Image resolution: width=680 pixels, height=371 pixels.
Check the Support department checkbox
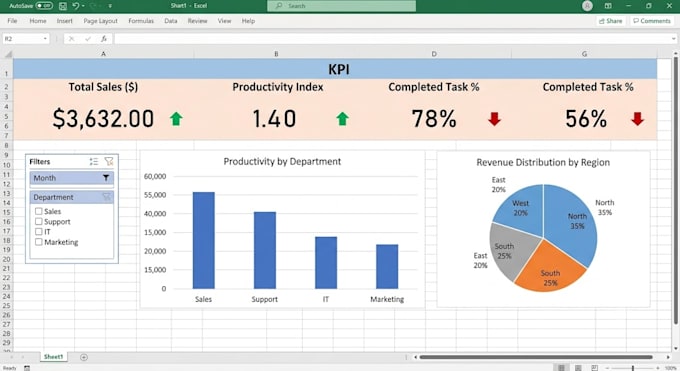click(39, 221)
